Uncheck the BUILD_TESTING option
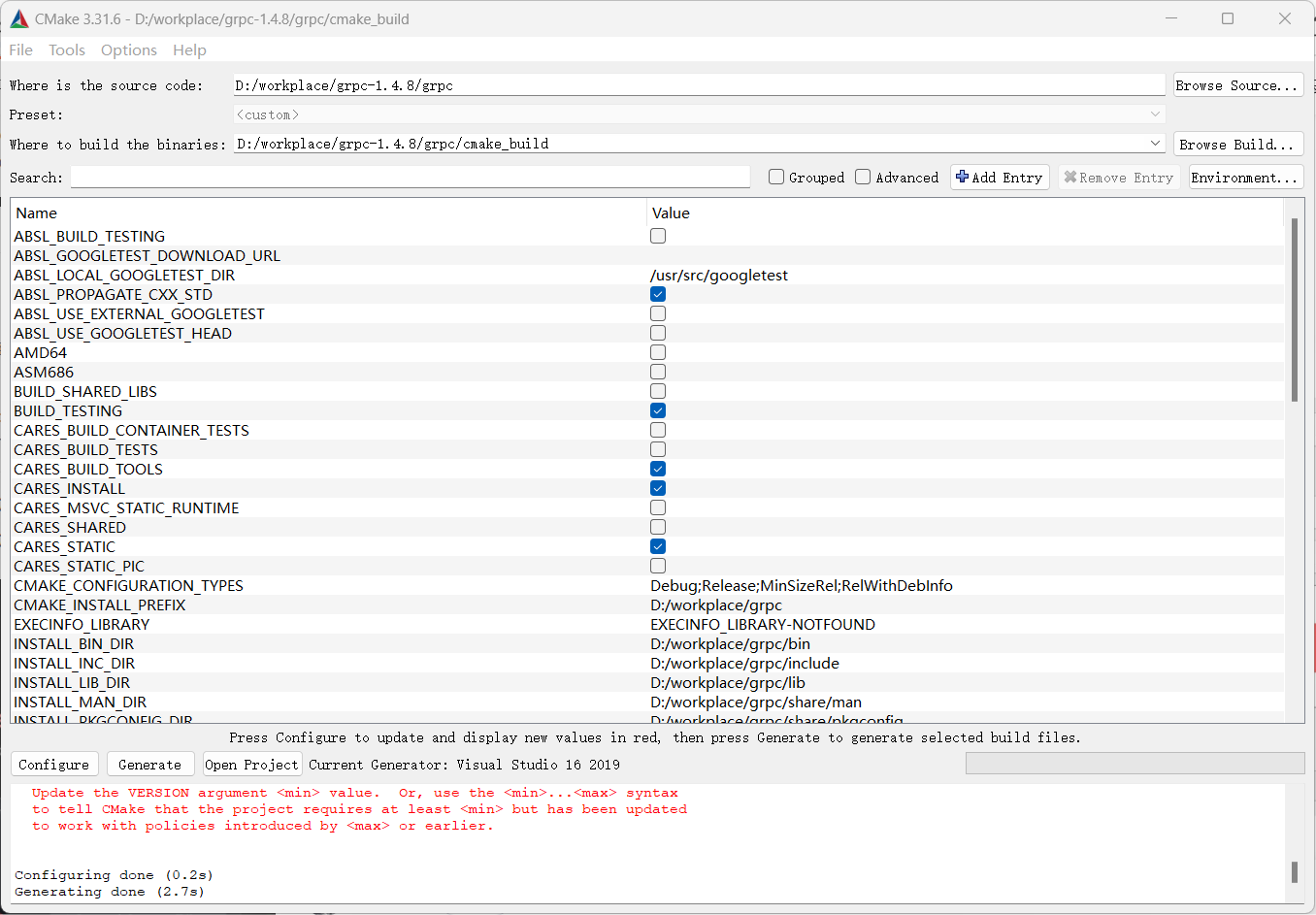Screen dimensions: 1316x915 click(x=658, y=410)
